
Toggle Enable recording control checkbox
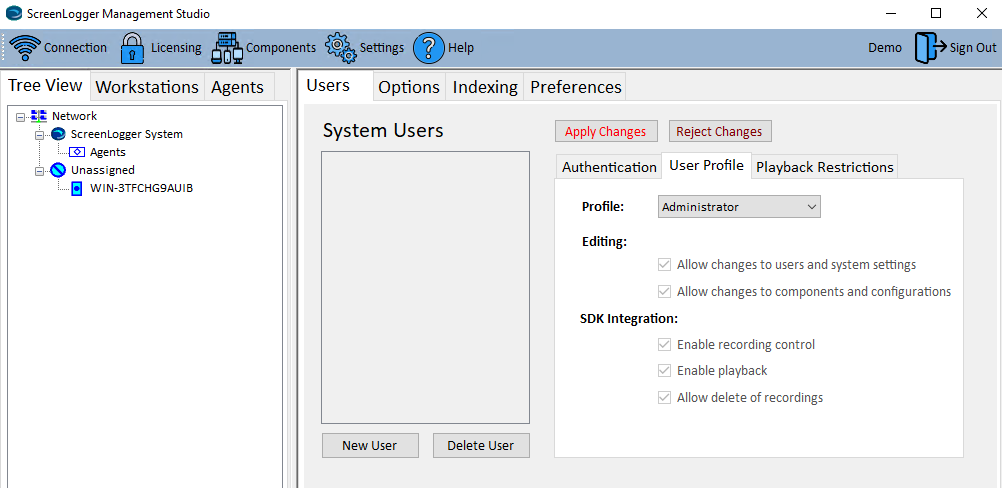(664, 345)
